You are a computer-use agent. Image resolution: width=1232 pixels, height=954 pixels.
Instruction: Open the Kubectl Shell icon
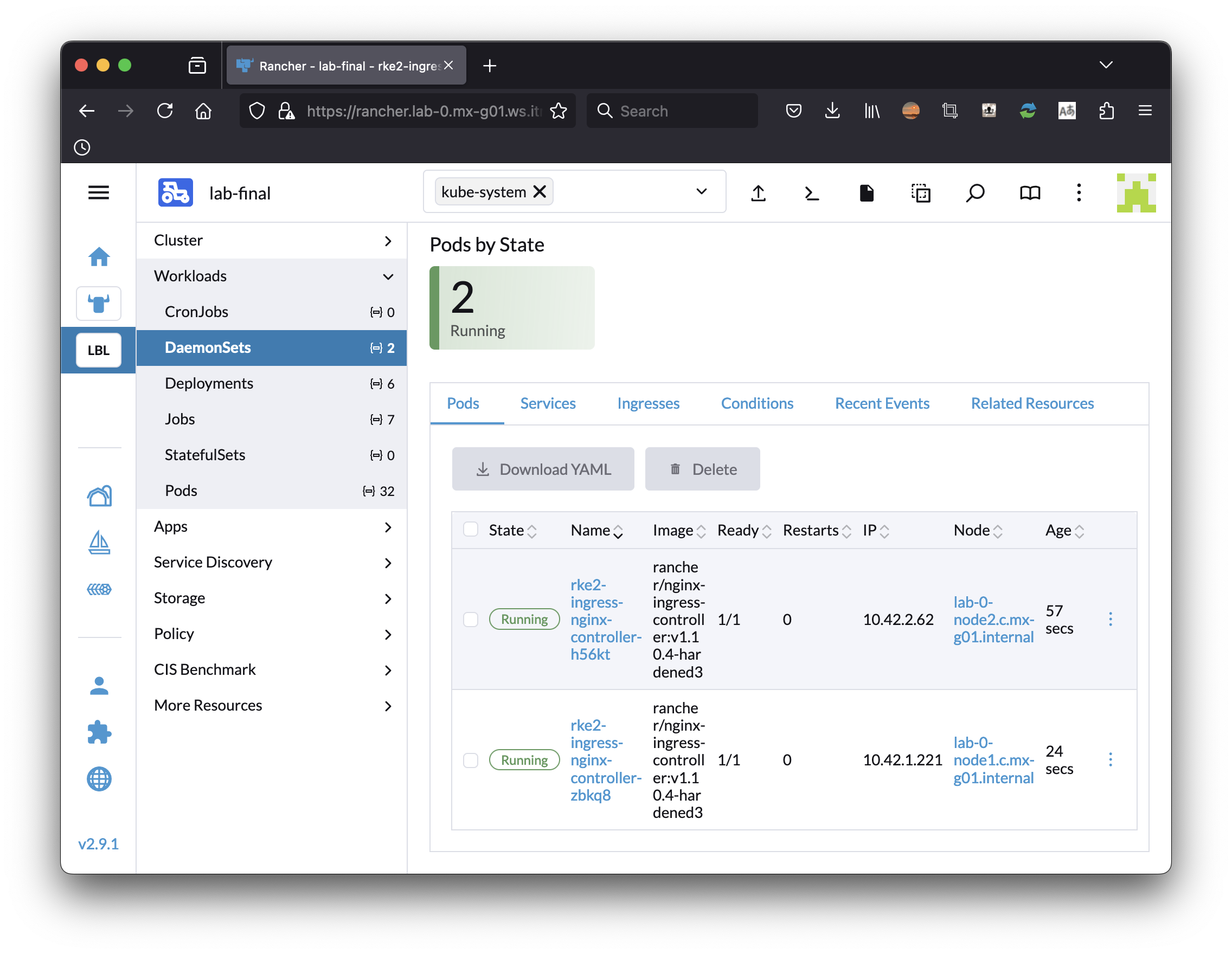(x=812, y=194)
